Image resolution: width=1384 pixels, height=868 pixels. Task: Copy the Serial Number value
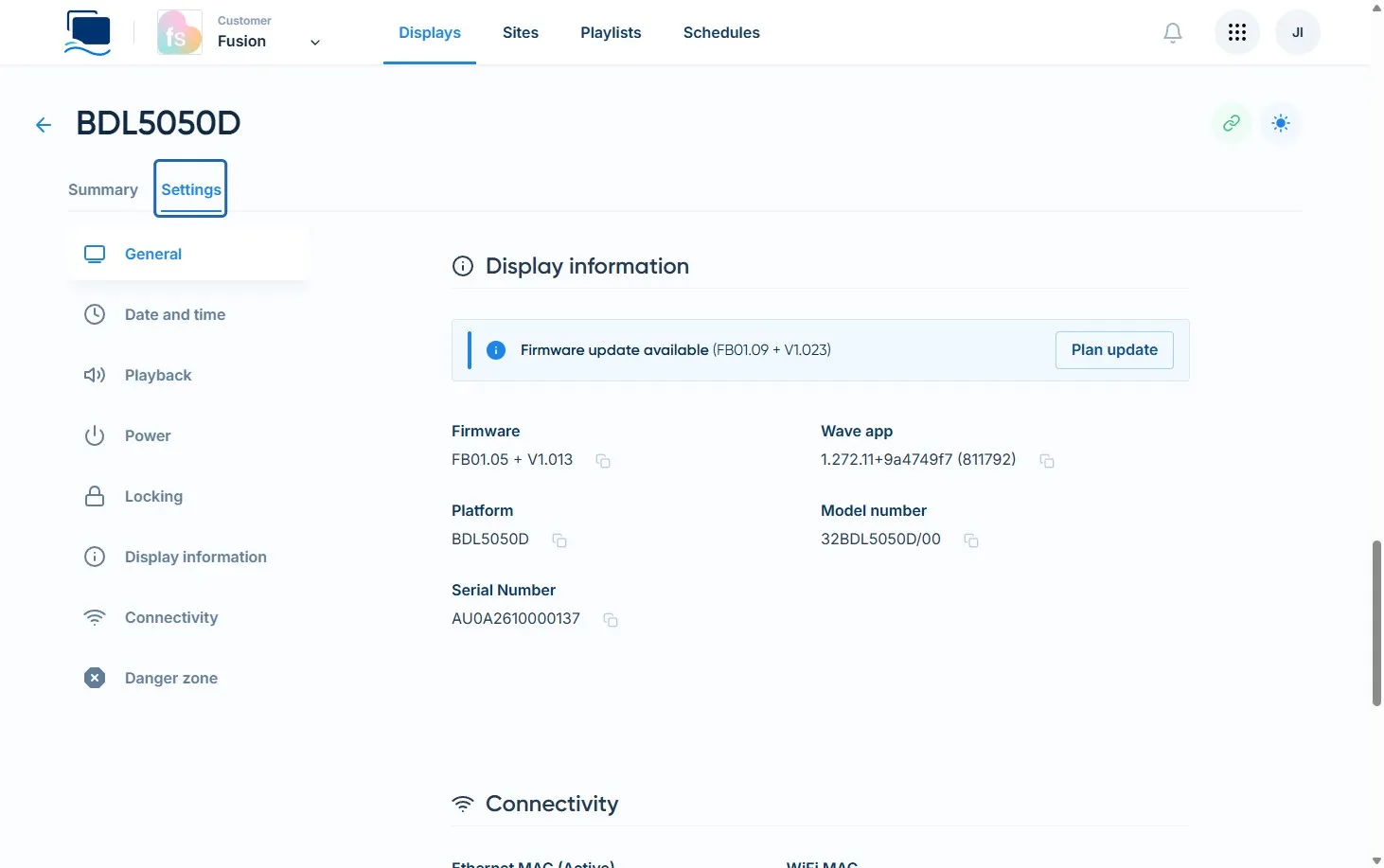pos(611,620)
